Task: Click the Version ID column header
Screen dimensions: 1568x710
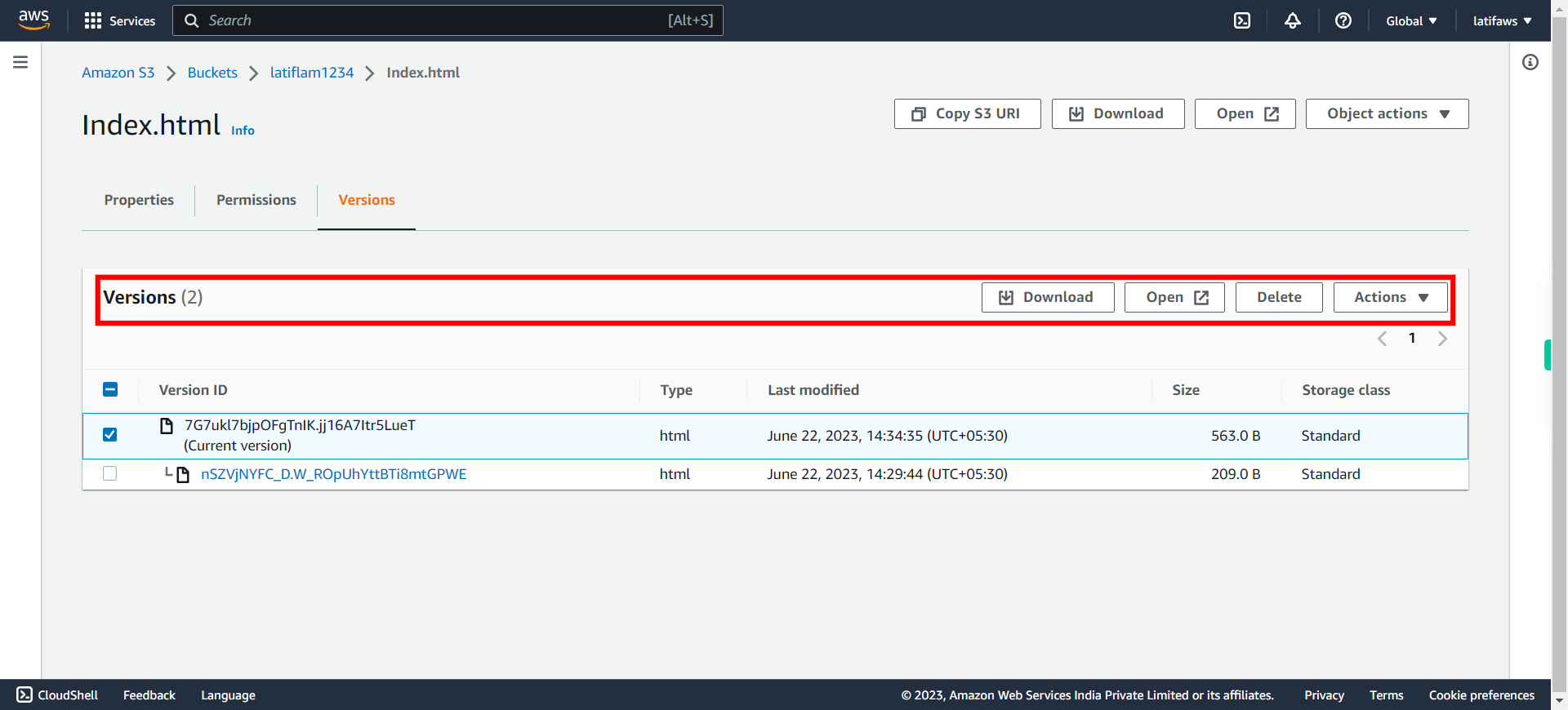Action: click(193, 390)
